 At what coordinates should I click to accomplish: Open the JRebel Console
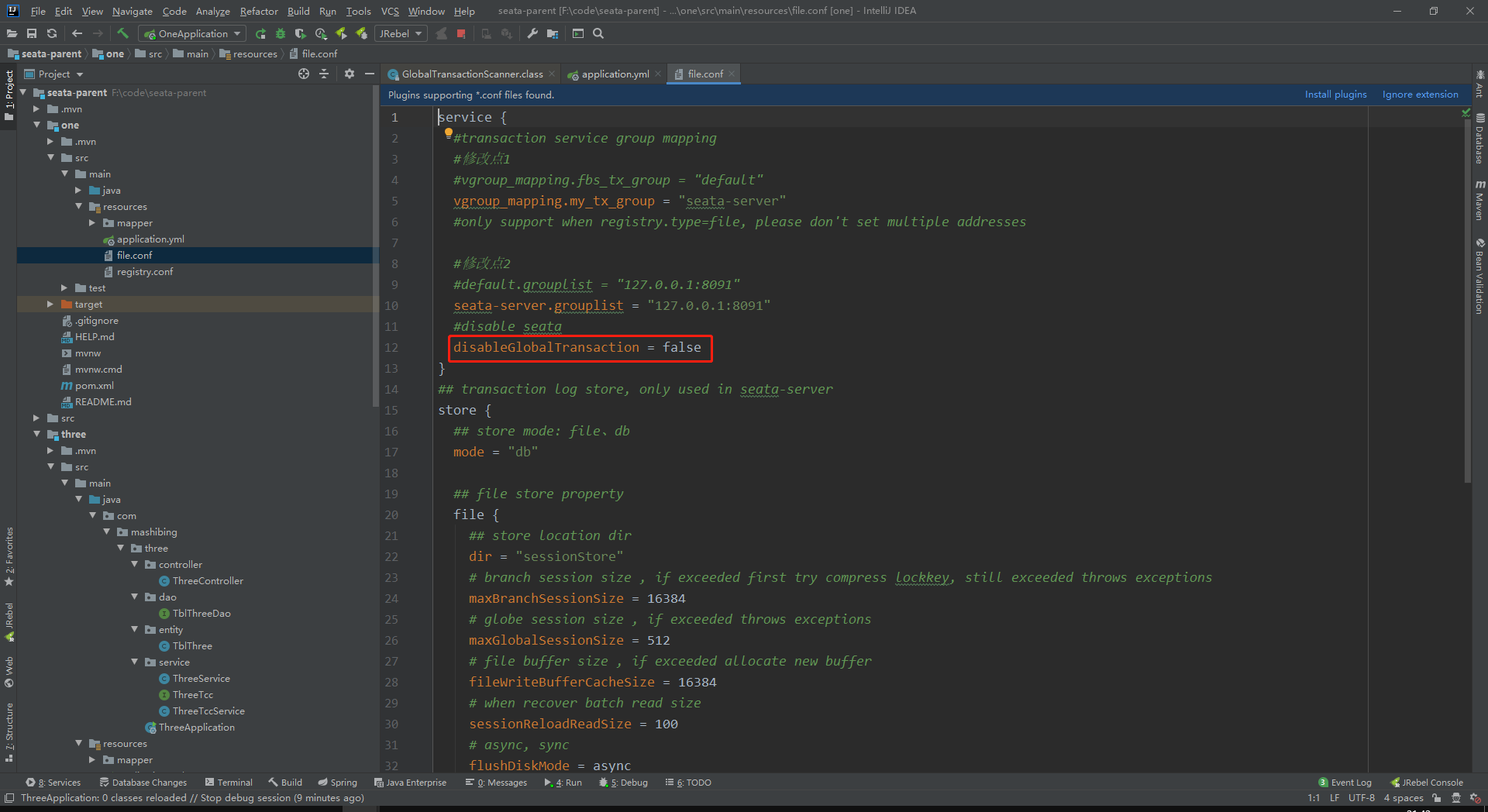point(1427,783)
